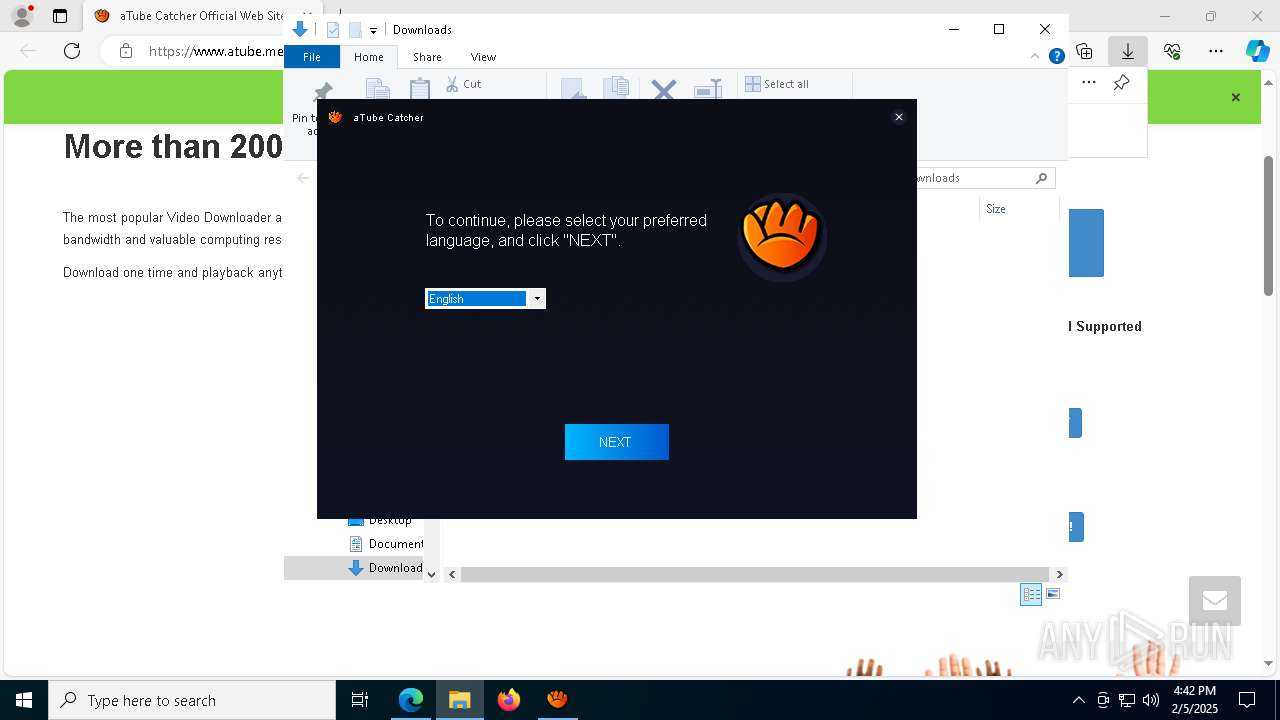The height and width of the screenshot is (720, 1280).
Task: Open Explorer help question mark icon
Action: 1056,57
